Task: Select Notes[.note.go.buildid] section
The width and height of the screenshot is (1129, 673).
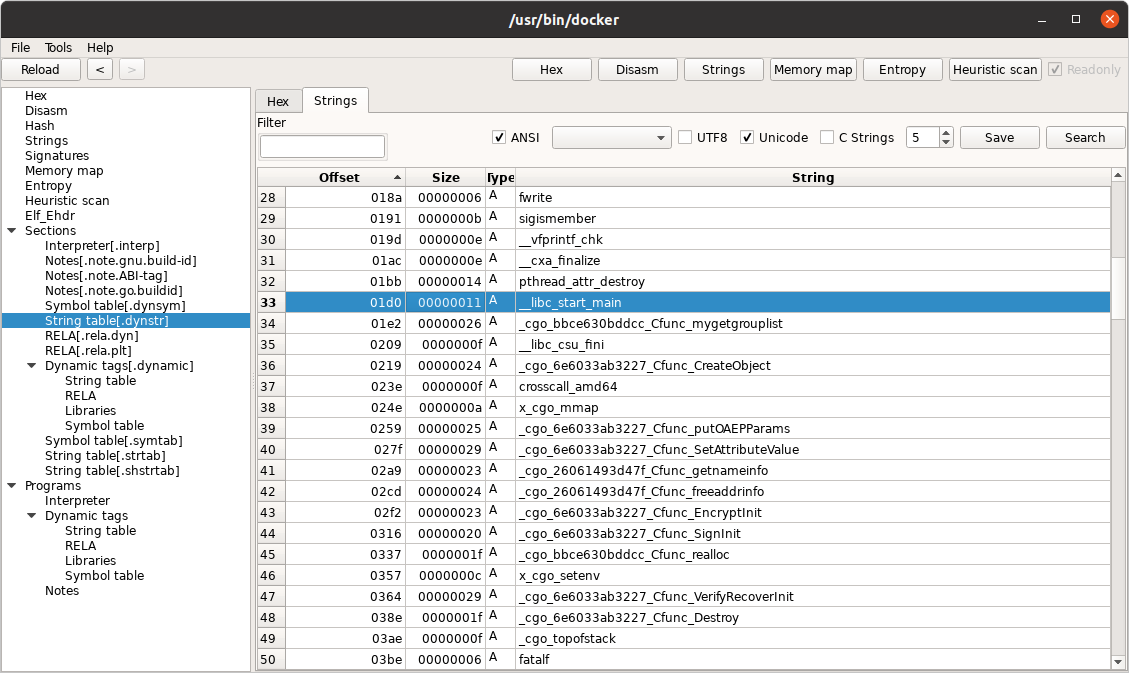Action: click(x=114, y=291)
